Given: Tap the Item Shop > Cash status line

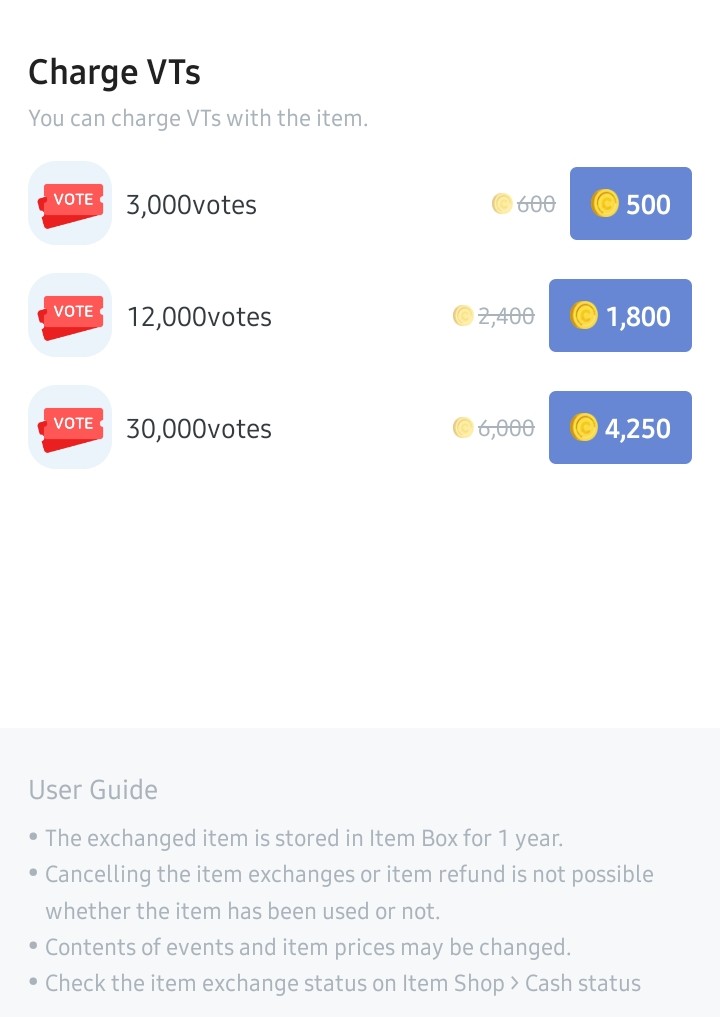Looking at the screenshot, I should coord(342,983).
